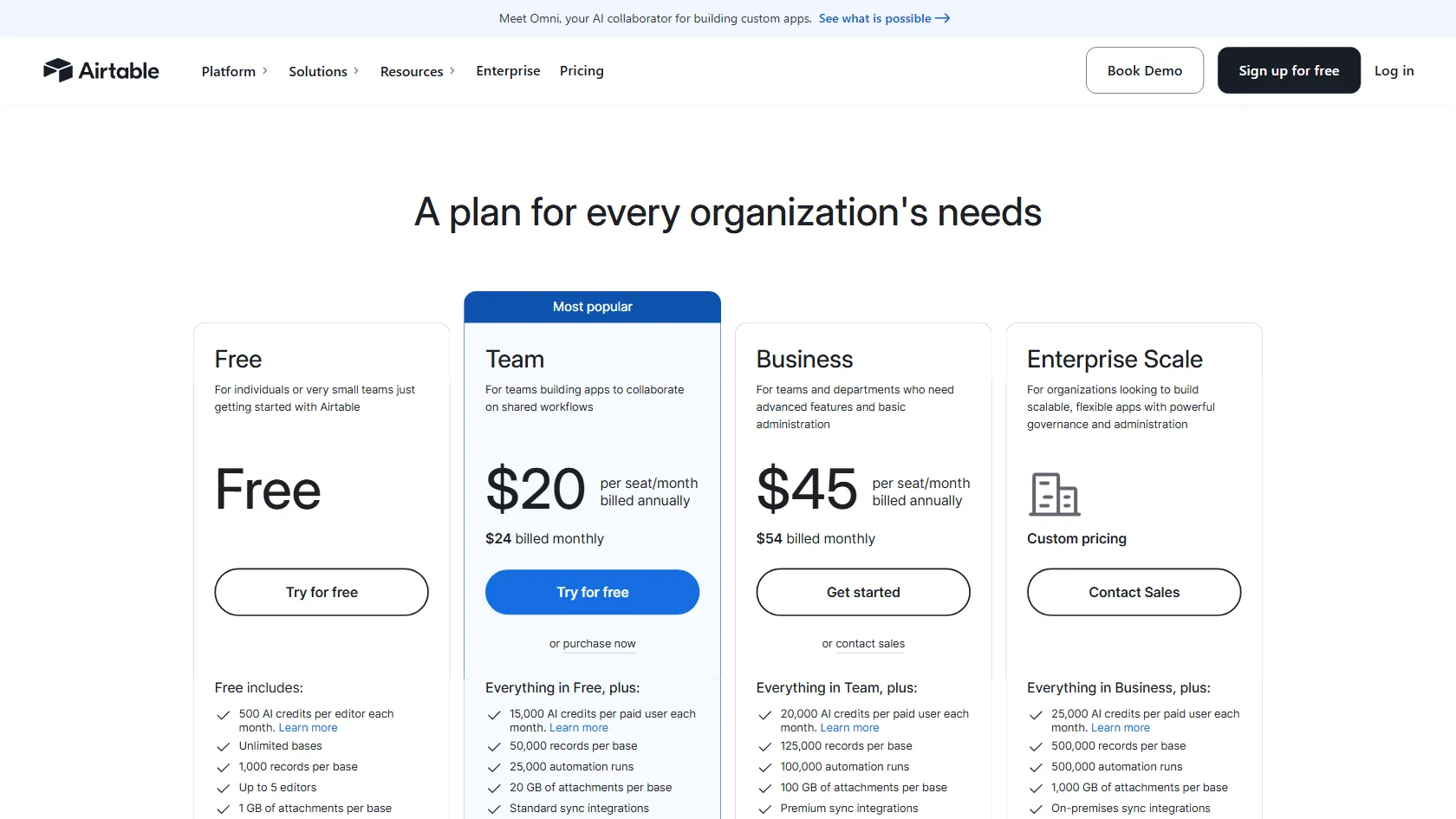Click checkmark beside On-premises sync integrations
The image size is (1456, 819).
(x=1036, y=809)
